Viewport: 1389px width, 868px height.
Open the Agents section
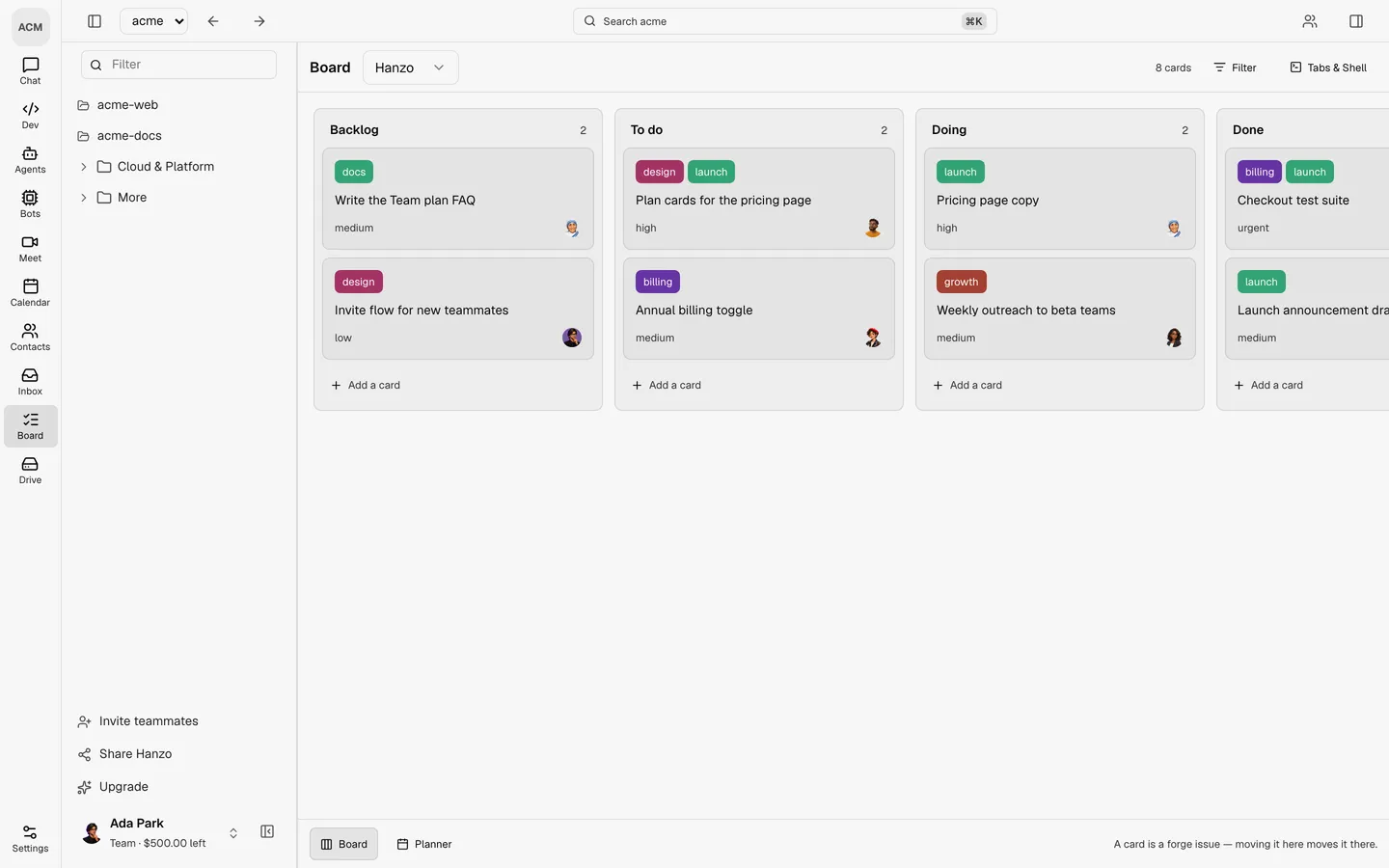[30, 159]
